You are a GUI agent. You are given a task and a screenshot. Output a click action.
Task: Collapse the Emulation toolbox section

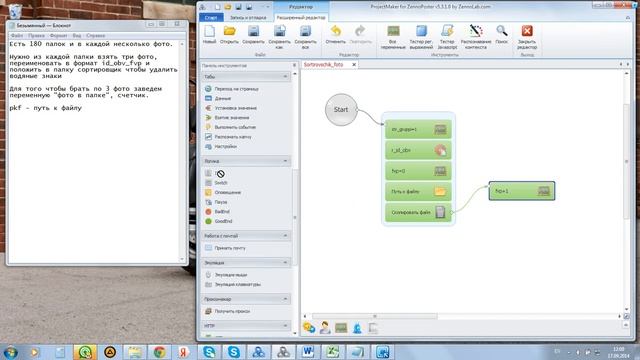(x=285, y=262)
